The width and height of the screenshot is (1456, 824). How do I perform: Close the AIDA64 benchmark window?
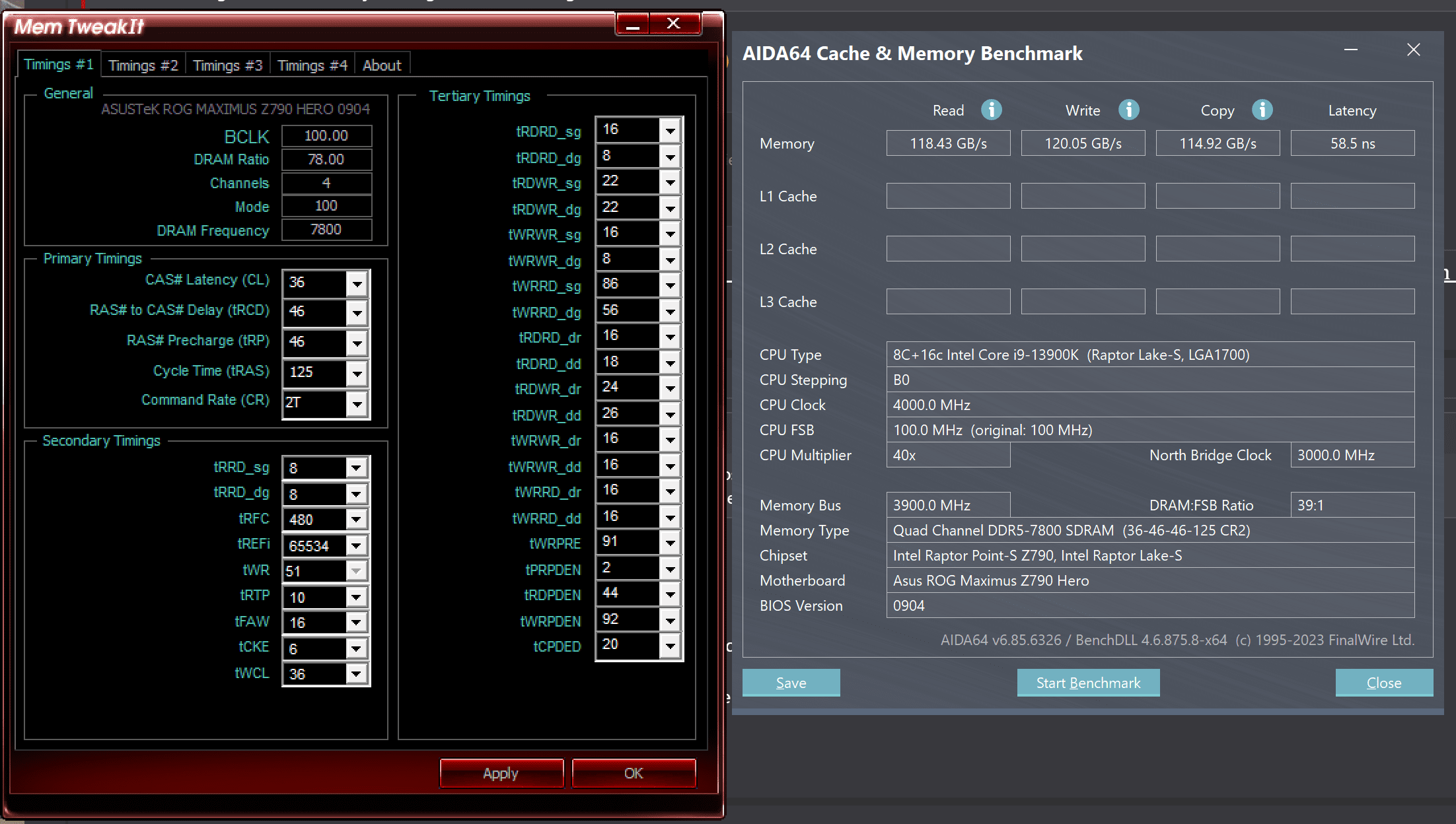point(1413,50)
